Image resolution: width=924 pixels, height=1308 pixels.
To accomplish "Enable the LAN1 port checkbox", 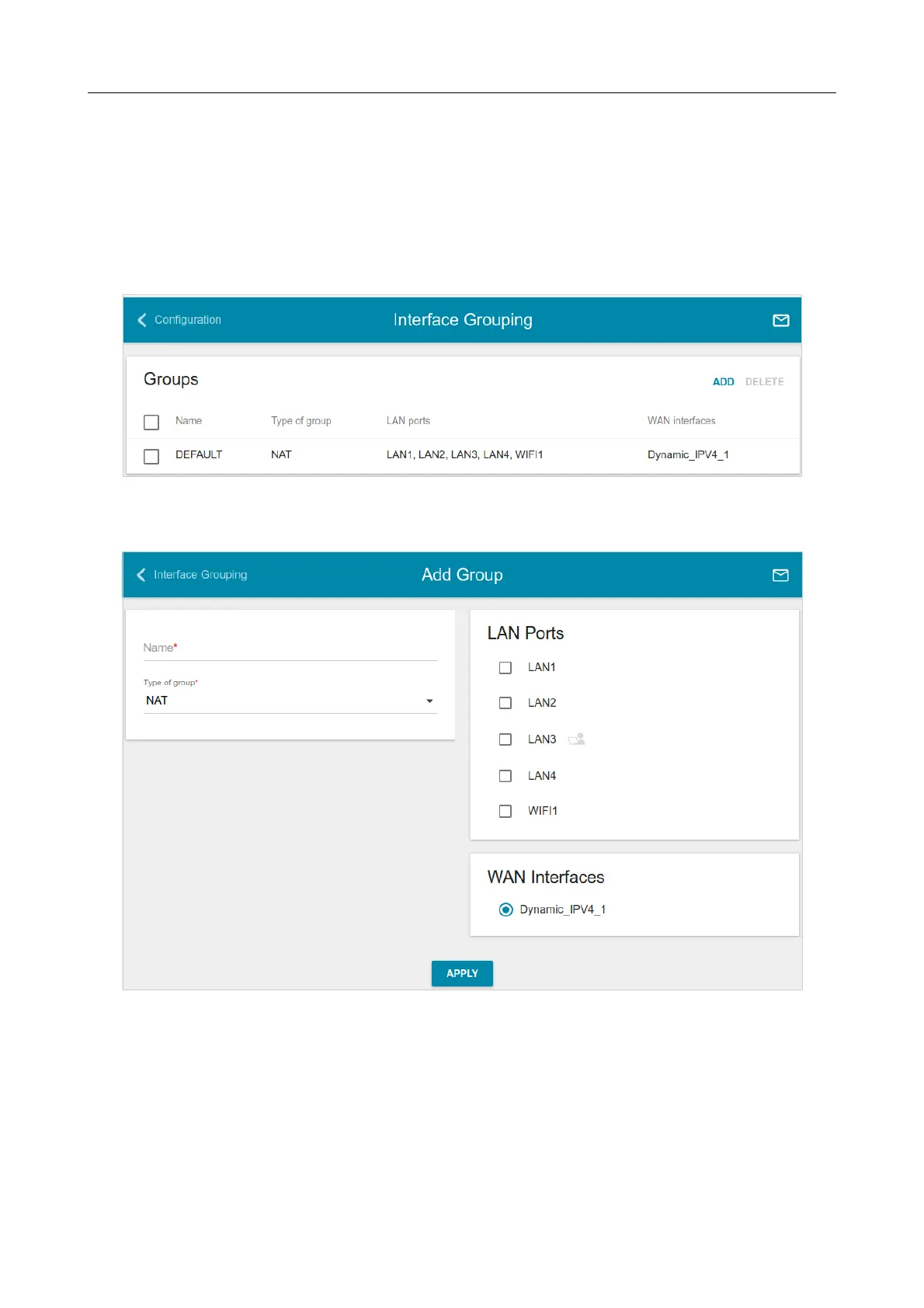I will [x=505, y=667].
